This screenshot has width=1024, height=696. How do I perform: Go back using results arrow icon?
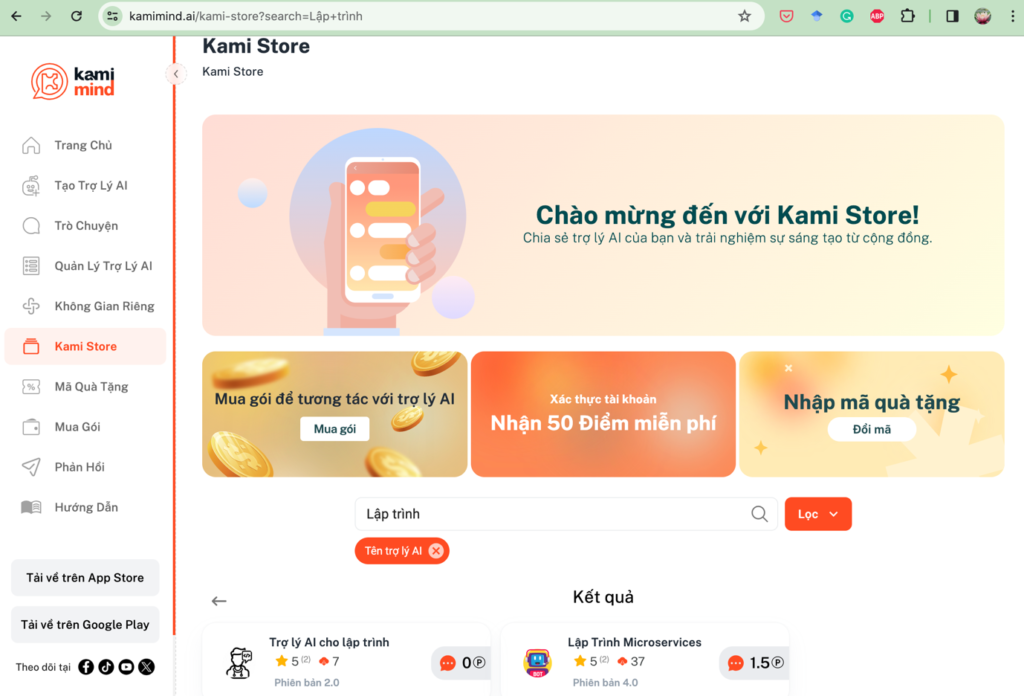[x=219, y=601]
